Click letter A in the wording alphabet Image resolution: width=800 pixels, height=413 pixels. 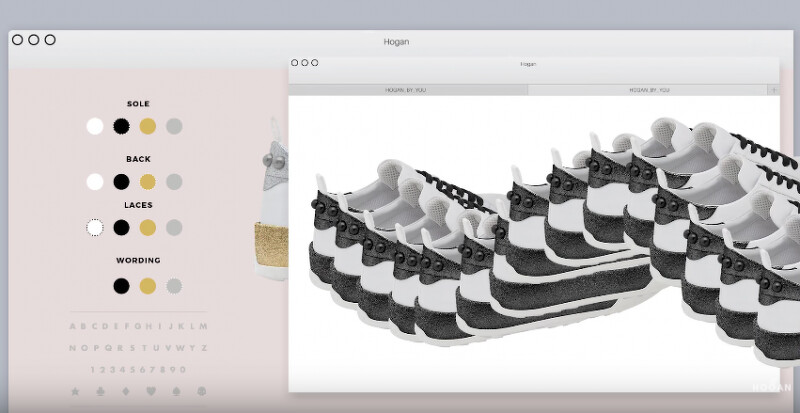pyautogui.click(x=74, y=326)
